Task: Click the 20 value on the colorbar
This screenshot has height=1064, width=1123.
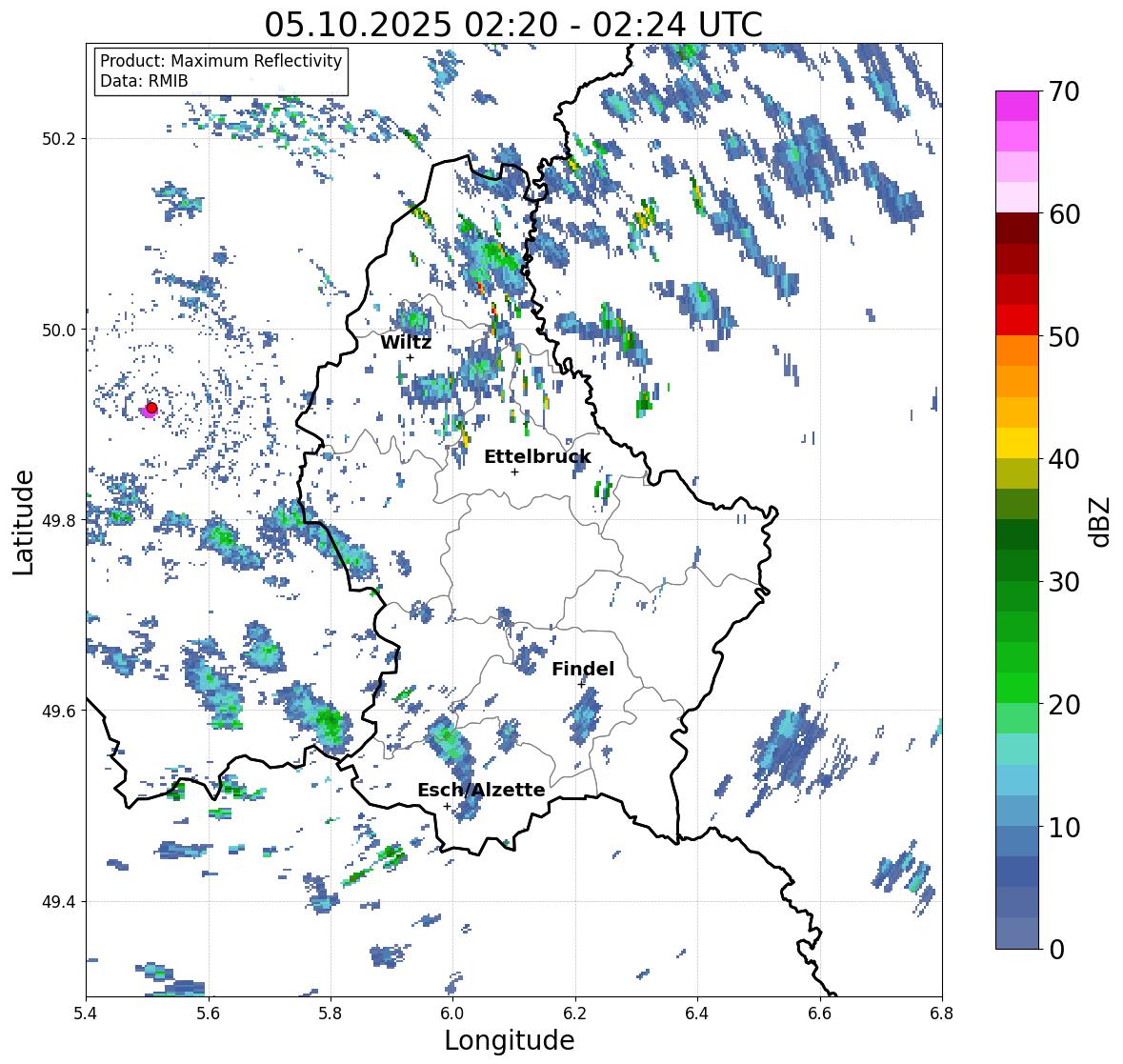Action: (x=1064, y=705)
